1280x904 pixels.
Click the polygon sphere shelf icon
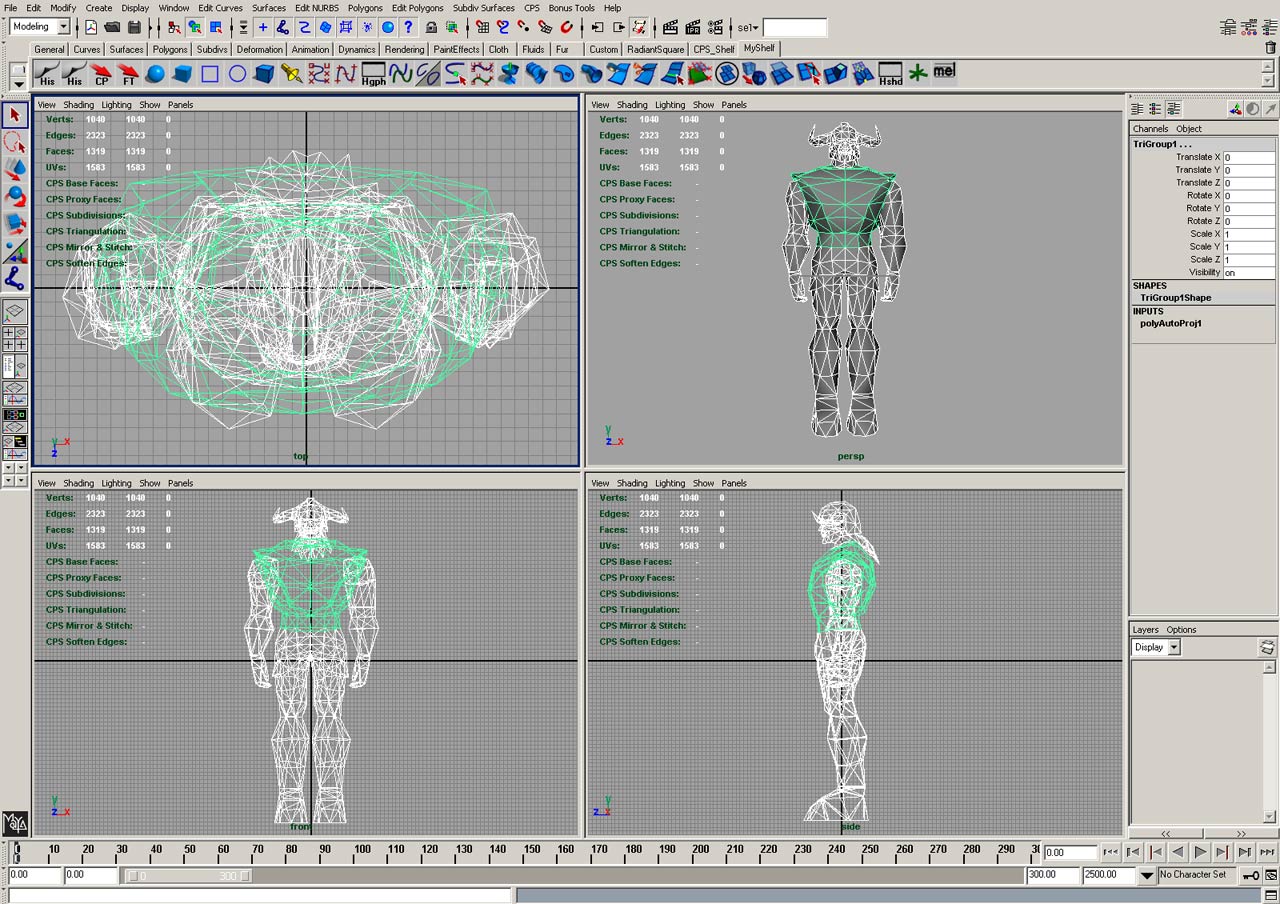point(155,73)
